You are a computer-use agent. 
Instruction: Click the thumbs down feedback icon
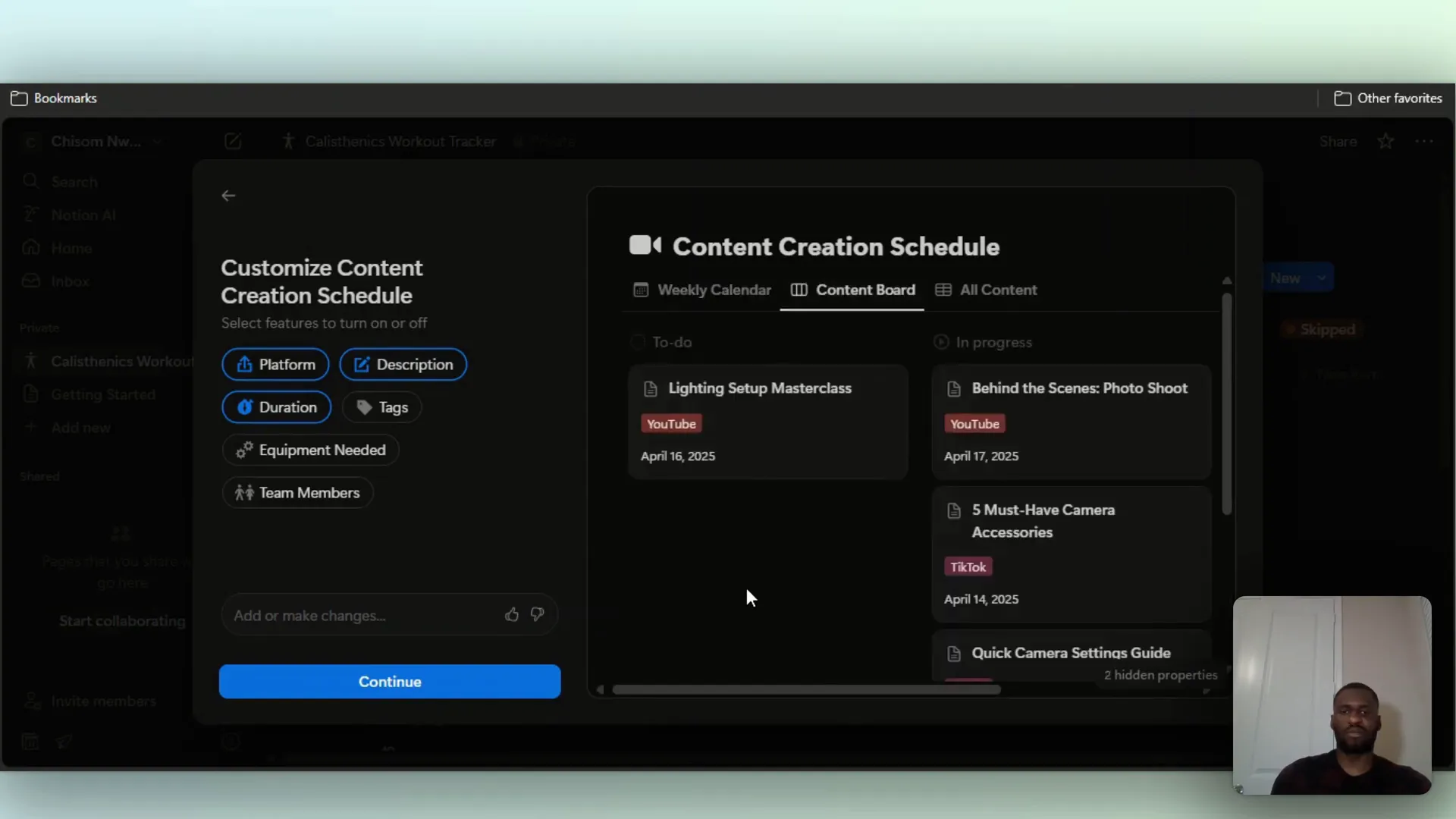[x=537, y=614]
